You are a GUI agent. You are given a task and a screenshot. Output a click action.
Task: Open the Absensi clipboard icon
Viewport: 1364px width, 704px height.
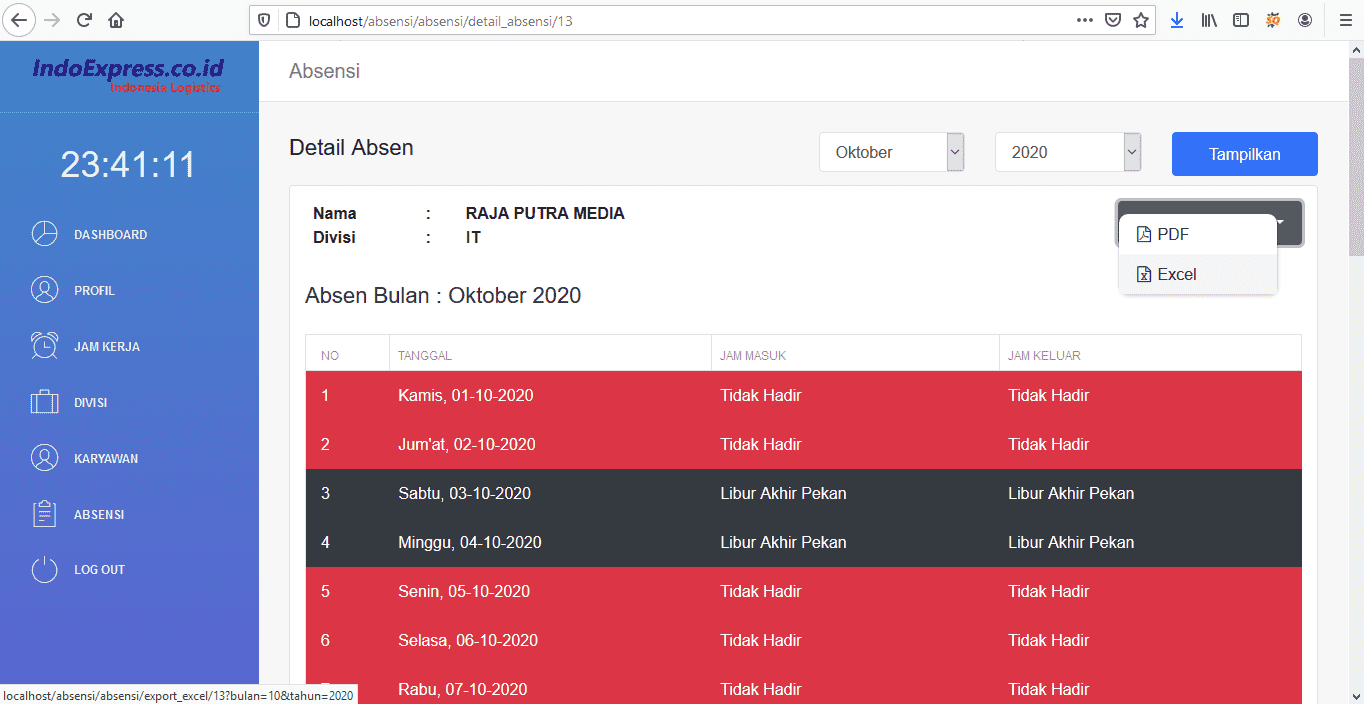pyautogui.click(x=44, y=514)
